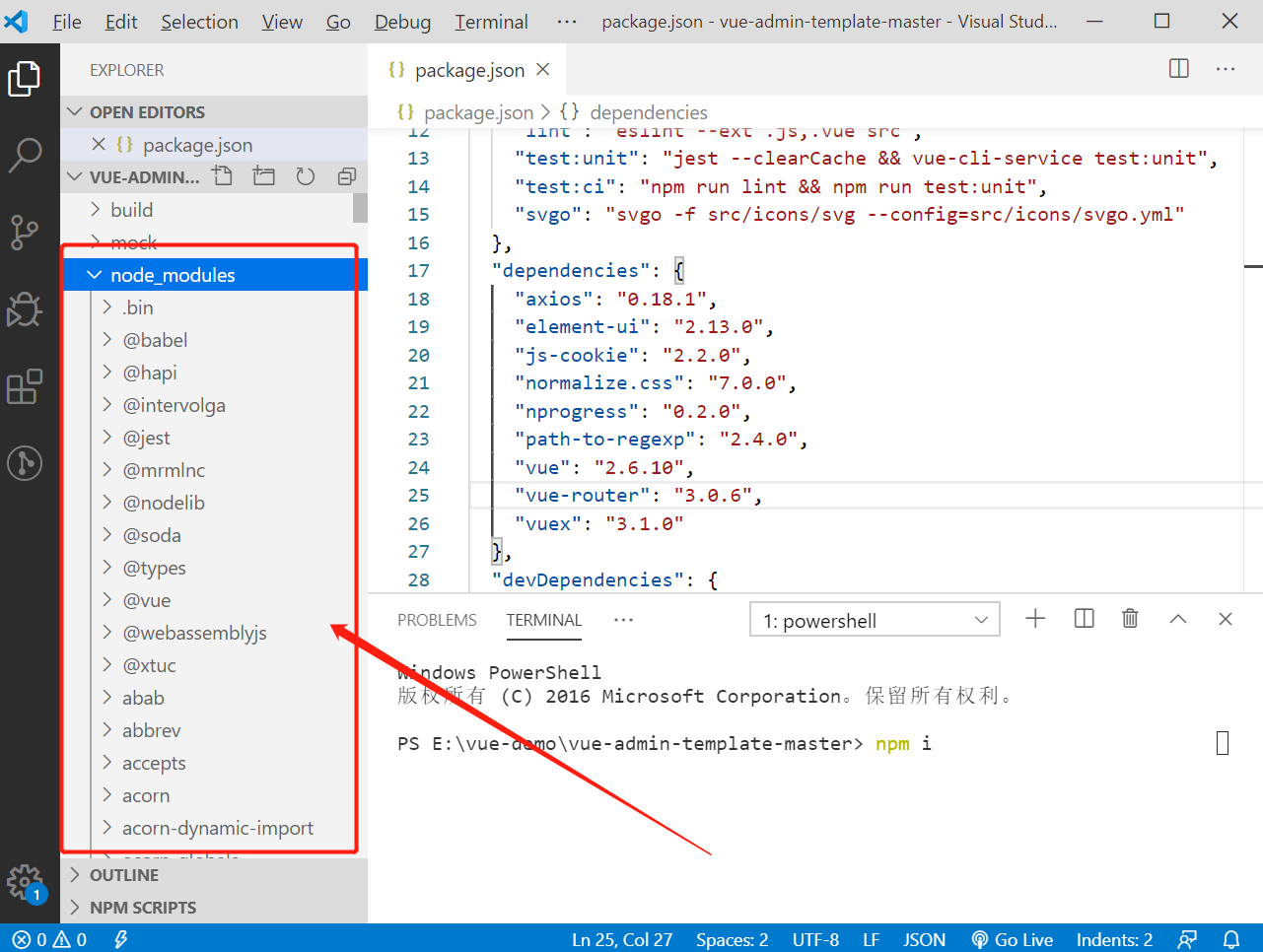1263x952 pixels.
Task: Open the Debug menu
Action: point(402,22)
